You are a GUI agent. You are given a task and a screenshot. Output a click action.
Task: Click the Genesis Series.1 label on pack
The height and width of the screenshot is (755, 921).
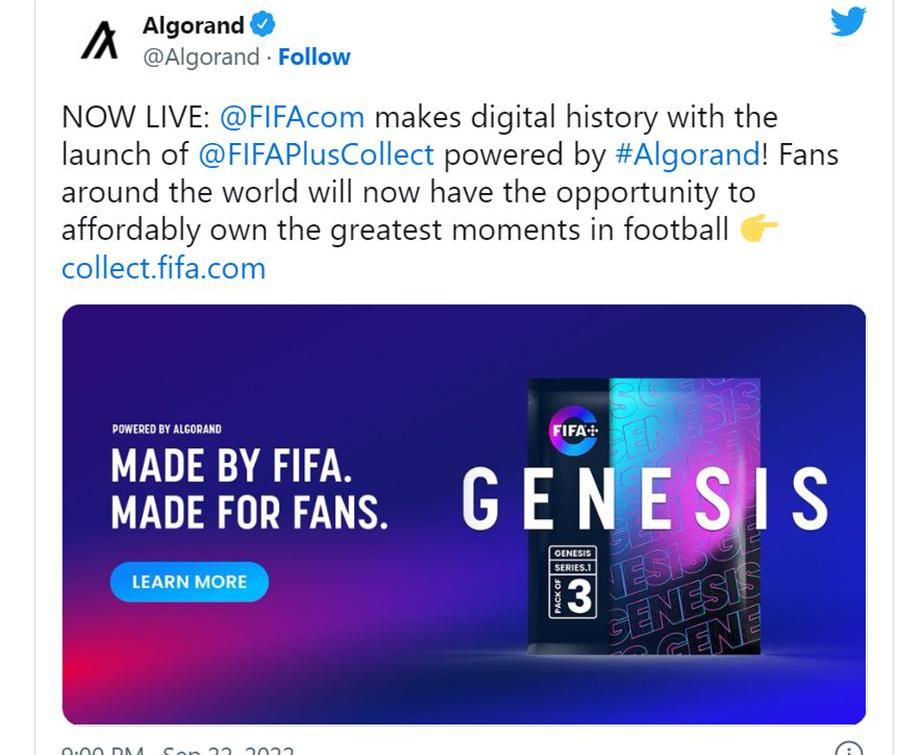(x=573, y=561)
